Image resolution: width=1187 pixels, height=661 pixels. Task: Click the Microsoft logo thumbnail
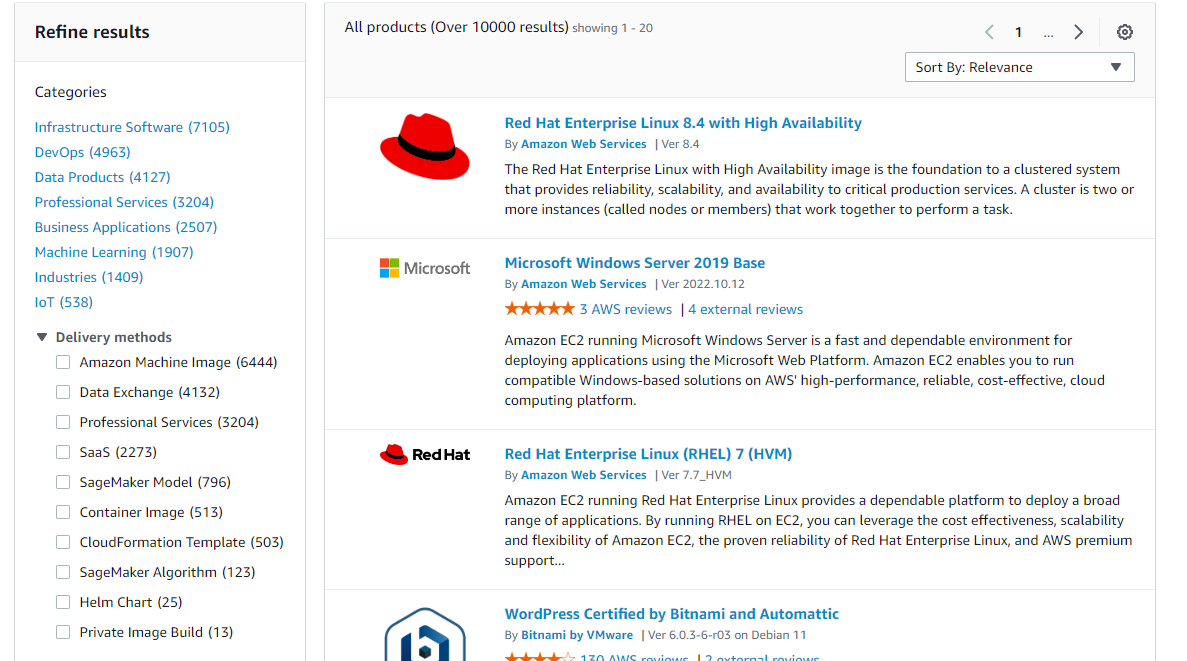(425, 268)
